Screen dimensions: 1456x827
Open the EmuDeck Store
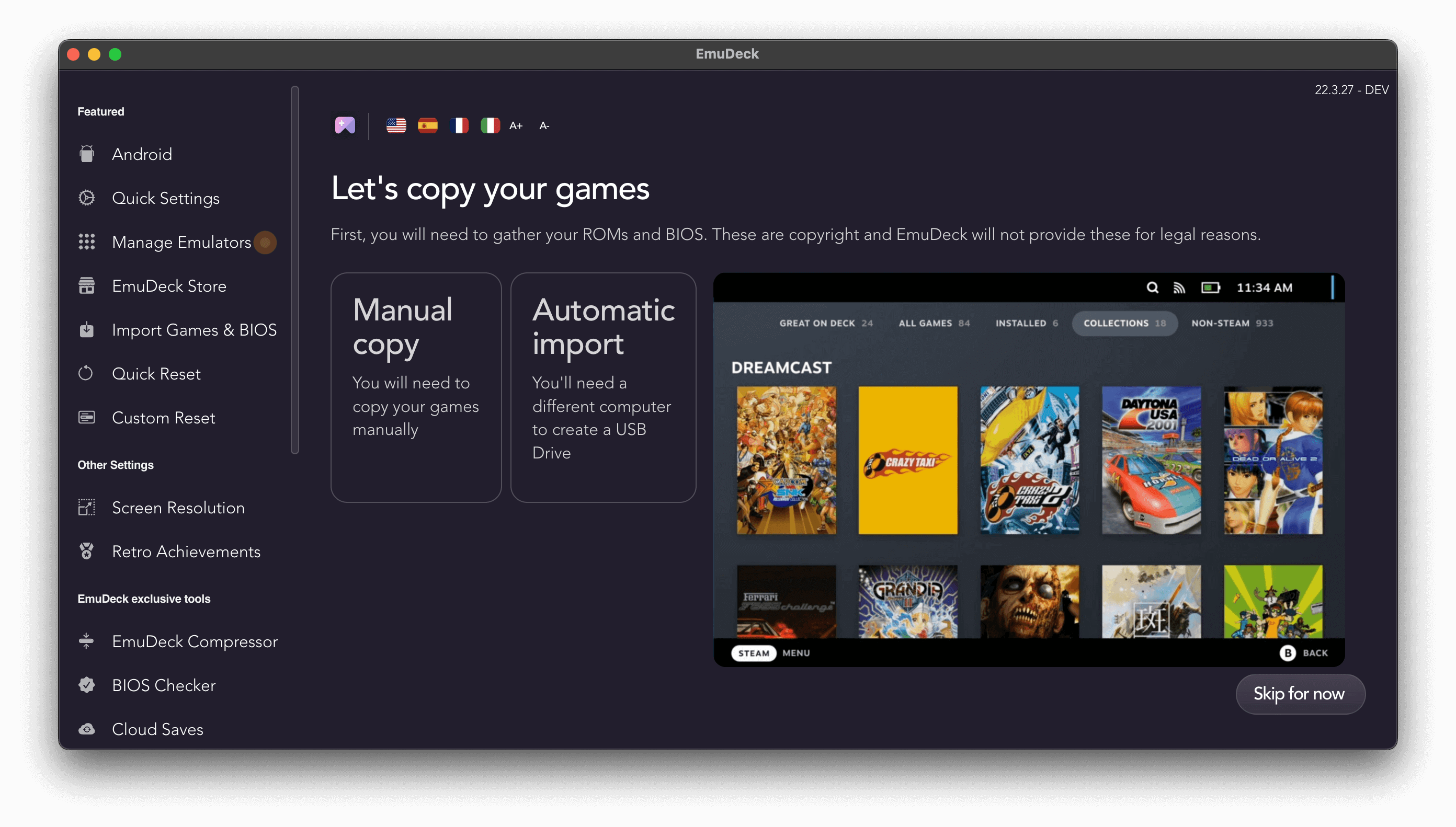pos(169,286)
